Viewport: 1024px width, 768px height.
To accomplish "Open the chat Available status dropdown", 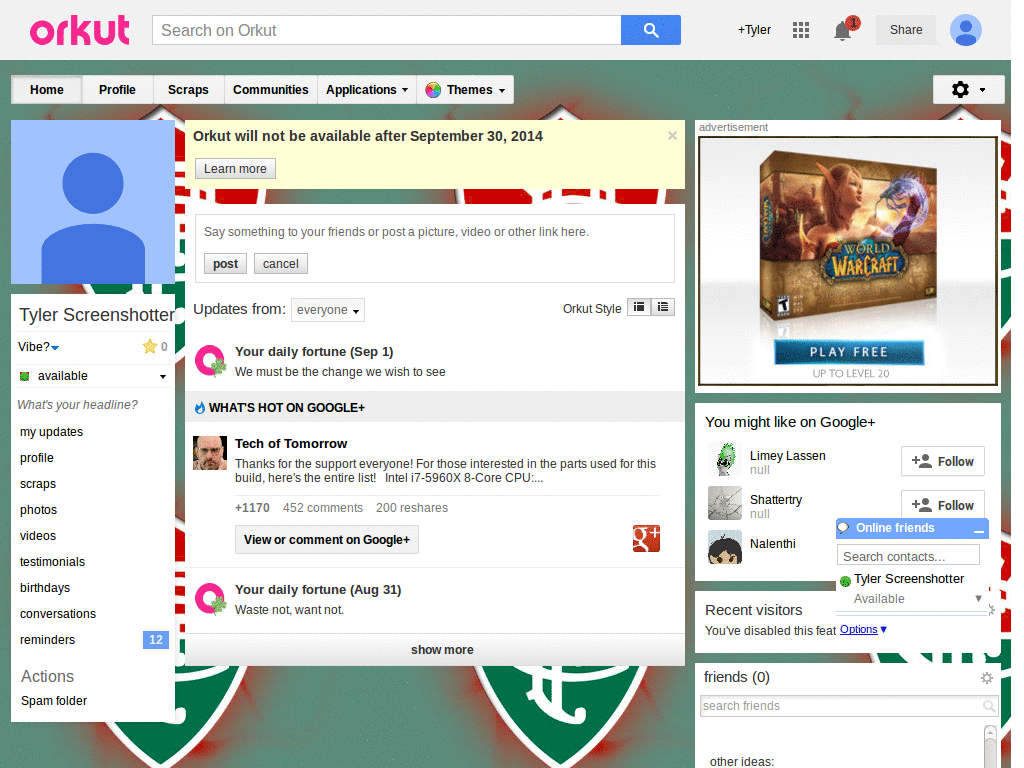I will coord(978,599).
